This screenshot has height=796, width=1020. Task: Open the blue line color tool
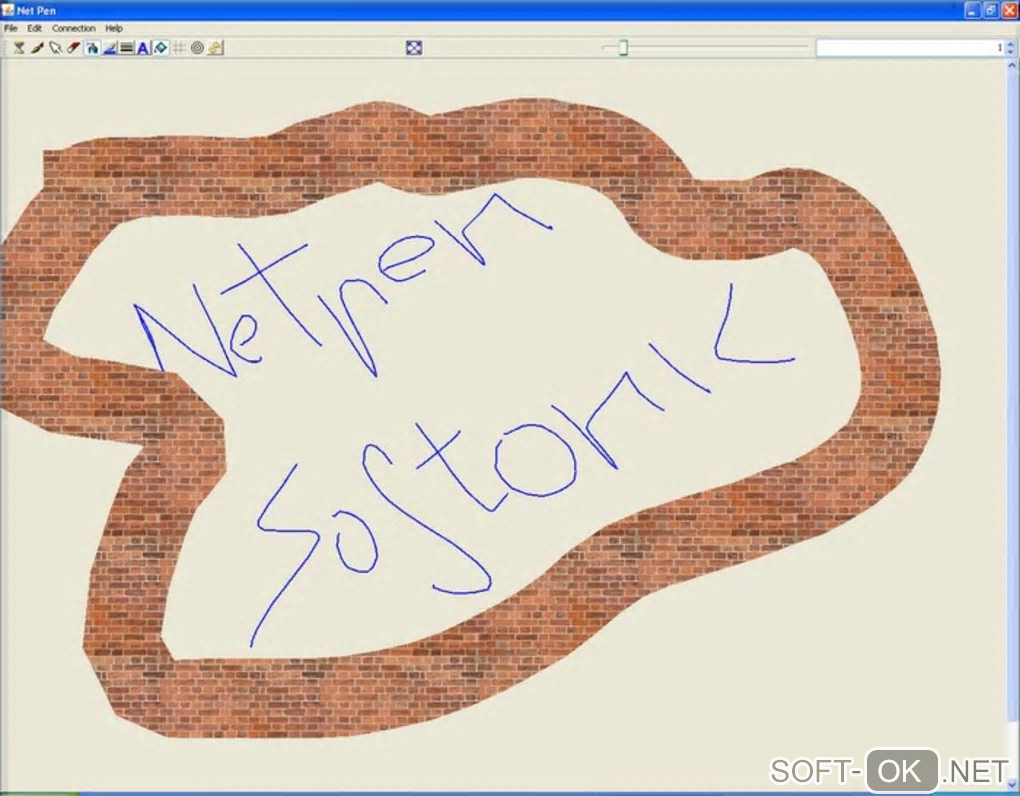coord(109,47)
